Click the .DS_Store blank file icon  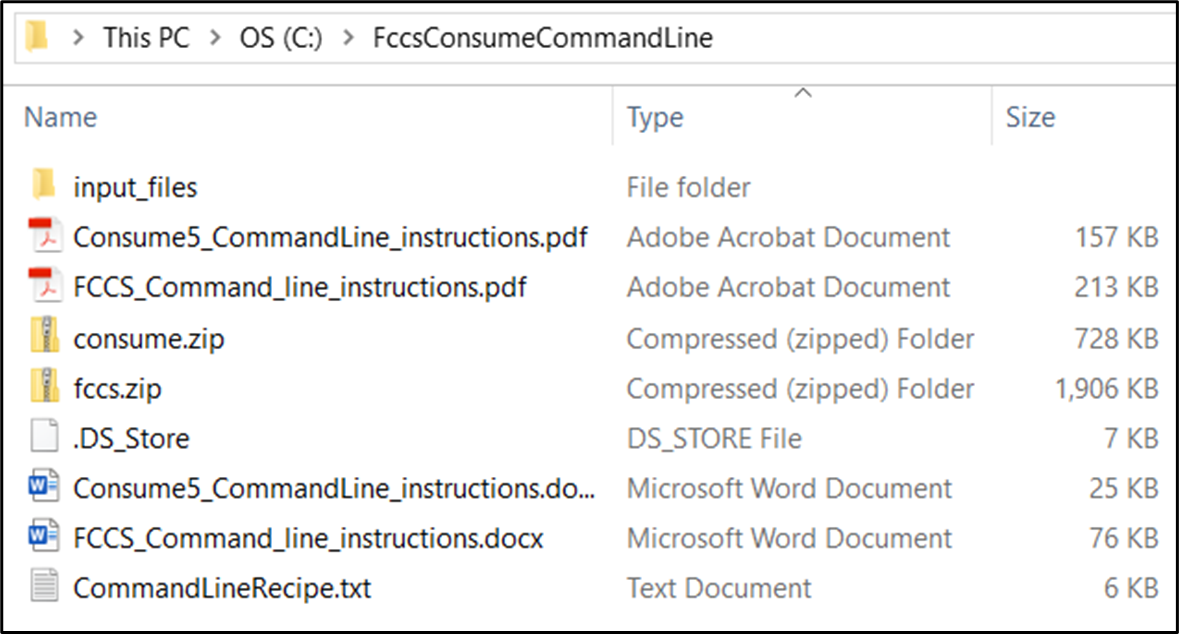pos(43,438)
